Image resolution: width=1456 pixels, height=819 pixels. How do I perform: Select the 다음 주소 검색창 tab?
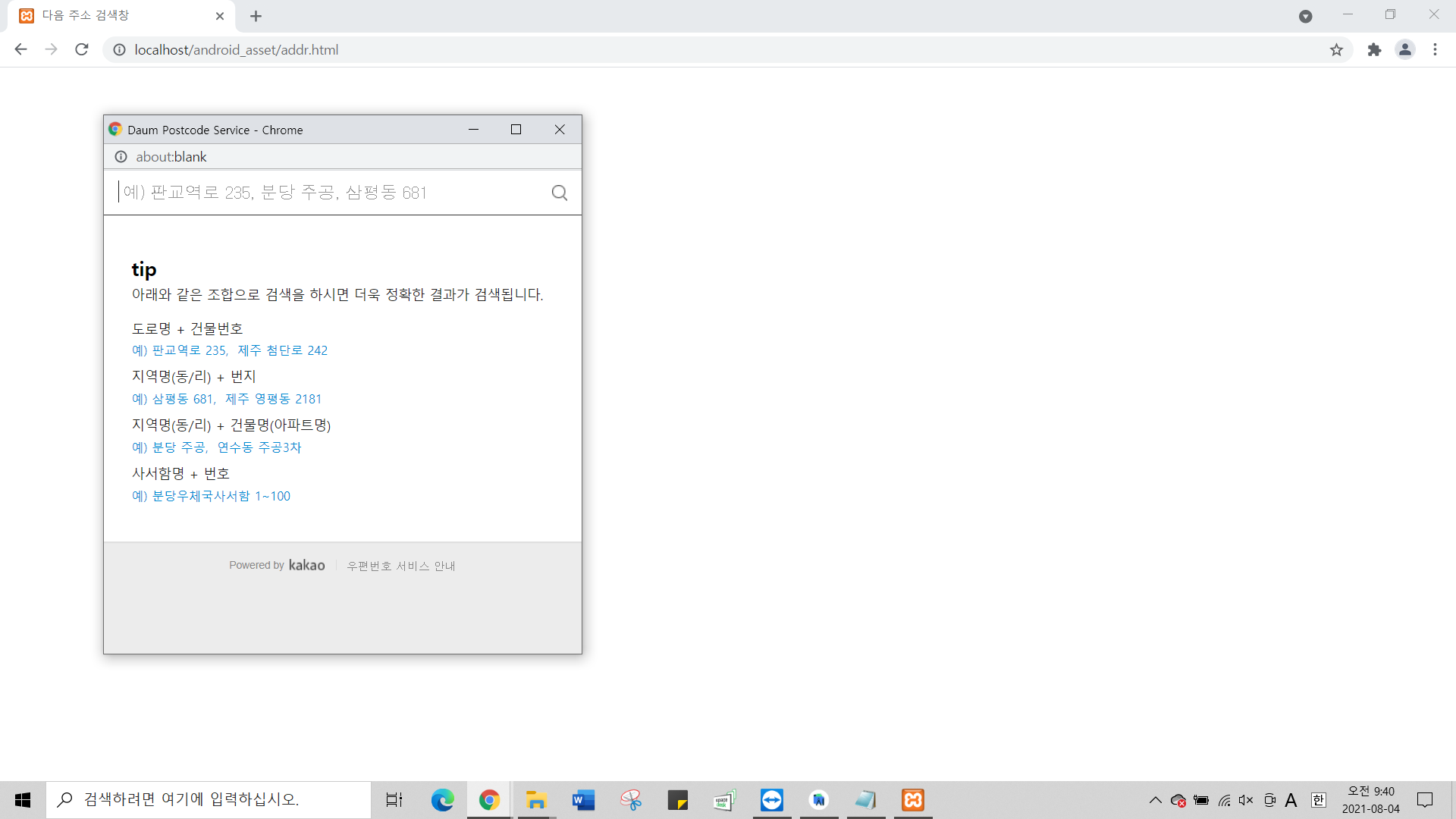coord(114,16)
